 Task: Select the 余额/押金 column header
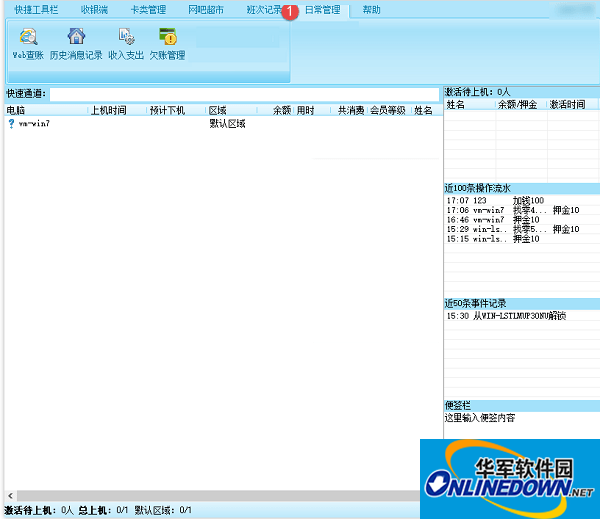(x=521, y=104)
